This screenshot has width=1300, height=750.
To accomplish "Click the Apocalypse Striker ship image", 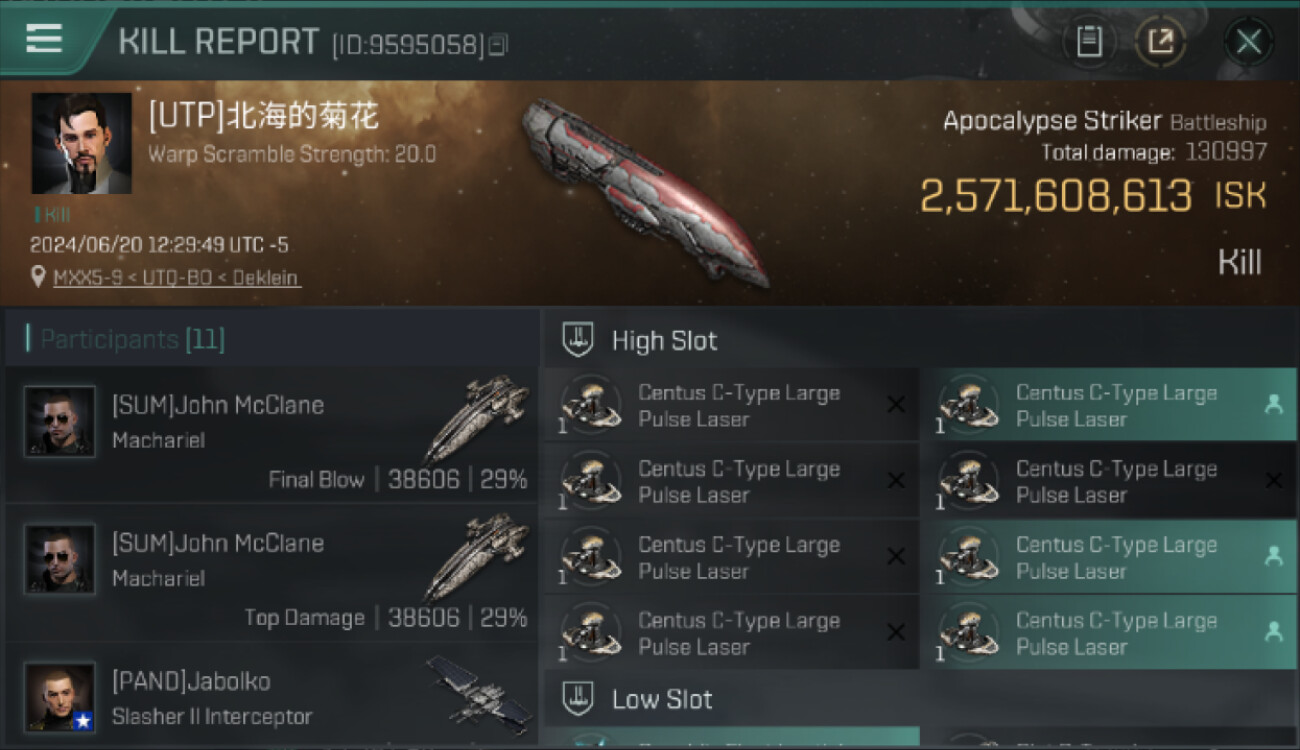I will [x=645, y=191].
